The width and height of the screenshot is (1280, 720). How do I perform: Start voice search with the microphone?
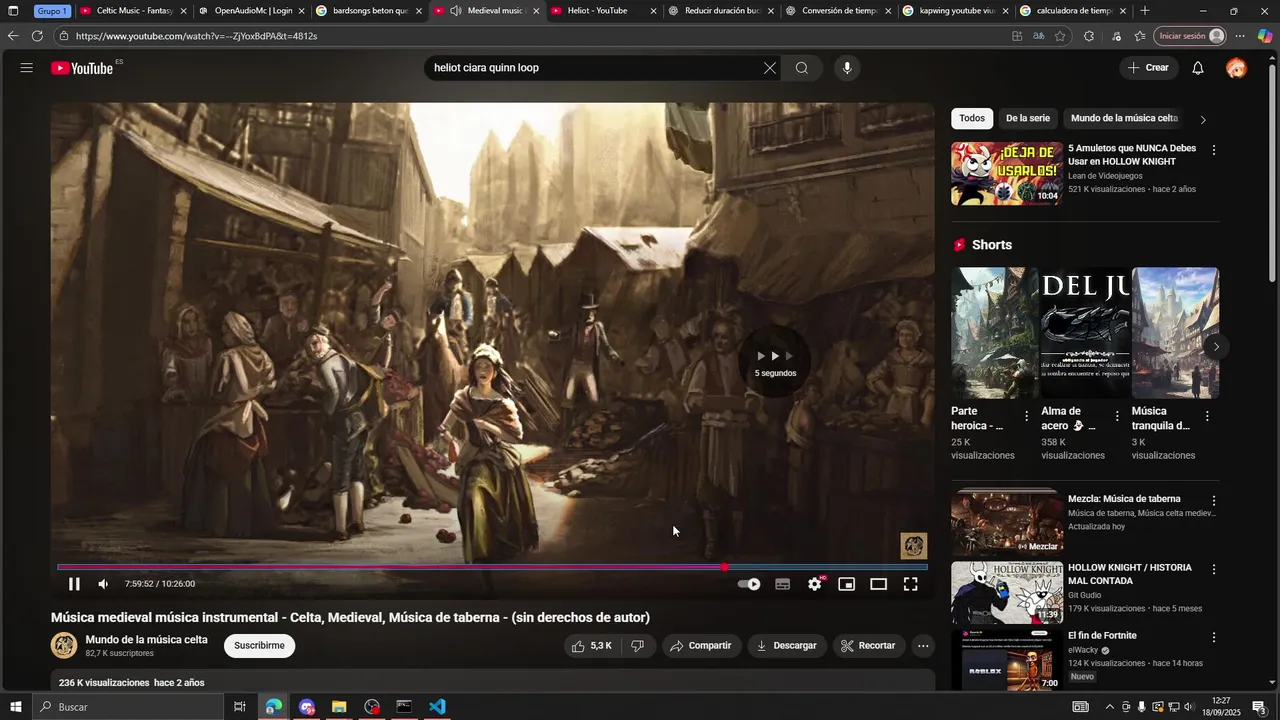coord(847,68)
